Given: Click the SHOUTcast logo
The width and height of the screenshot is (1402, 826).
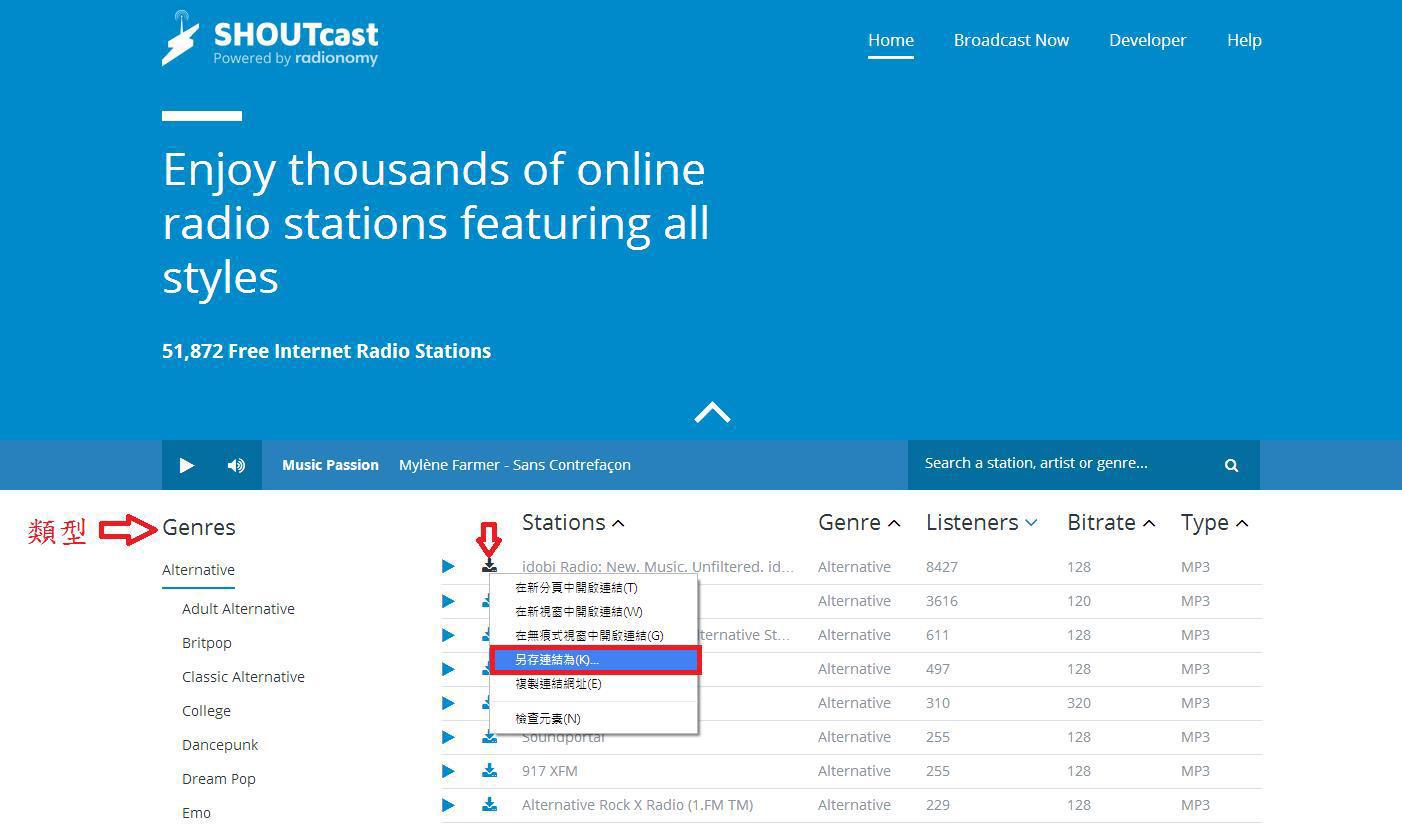Looking at the screenshot, I should click(270, 39).
